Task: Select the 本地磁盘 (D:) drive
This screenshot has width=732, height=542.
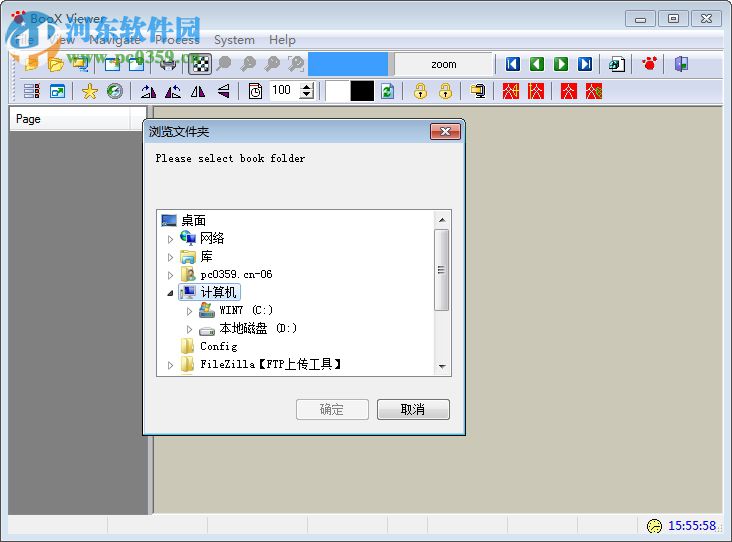Action: 258,329
